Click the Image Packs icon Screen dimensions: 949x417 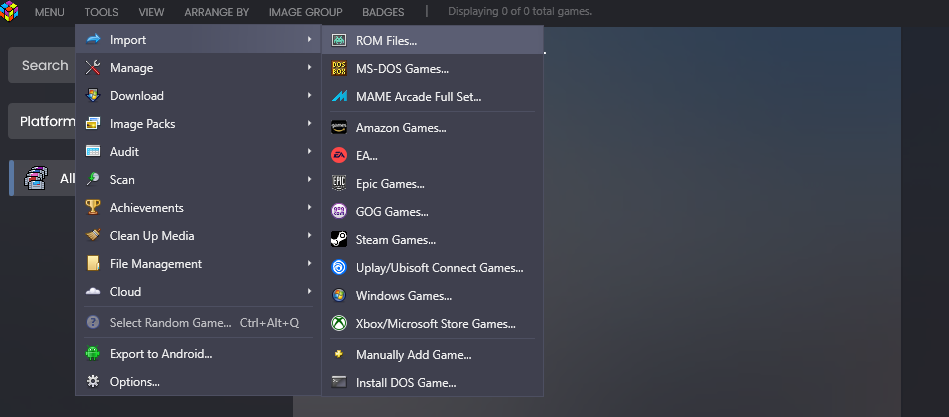pos(93,123)
